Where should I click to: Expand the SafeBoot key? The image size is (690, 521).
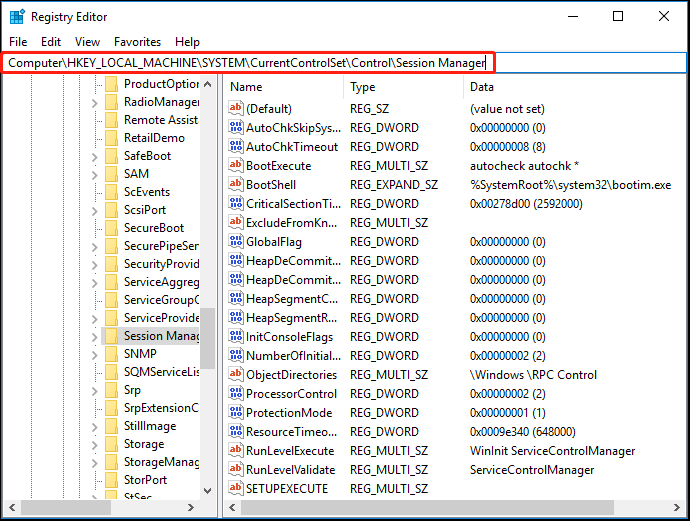click(x=94, y=157)
